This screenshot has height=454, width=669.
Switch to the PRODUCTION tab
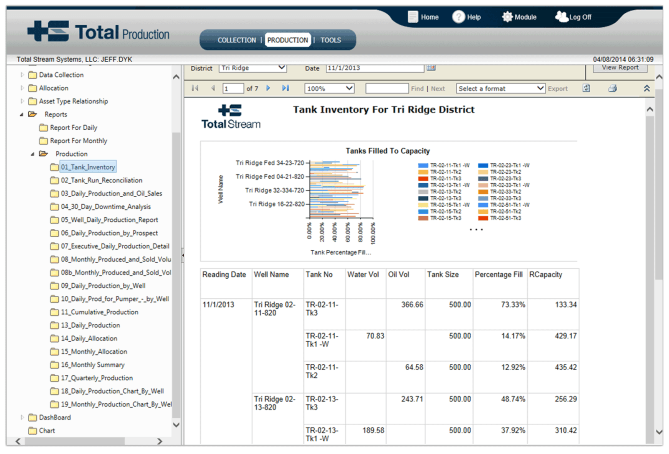click(x=288, y=40)
